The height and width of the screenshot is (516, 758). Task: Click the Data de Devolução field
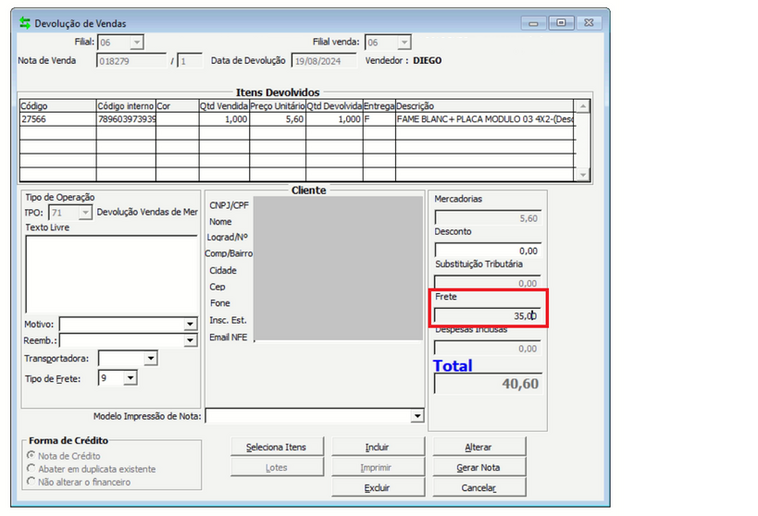point(324,61)
